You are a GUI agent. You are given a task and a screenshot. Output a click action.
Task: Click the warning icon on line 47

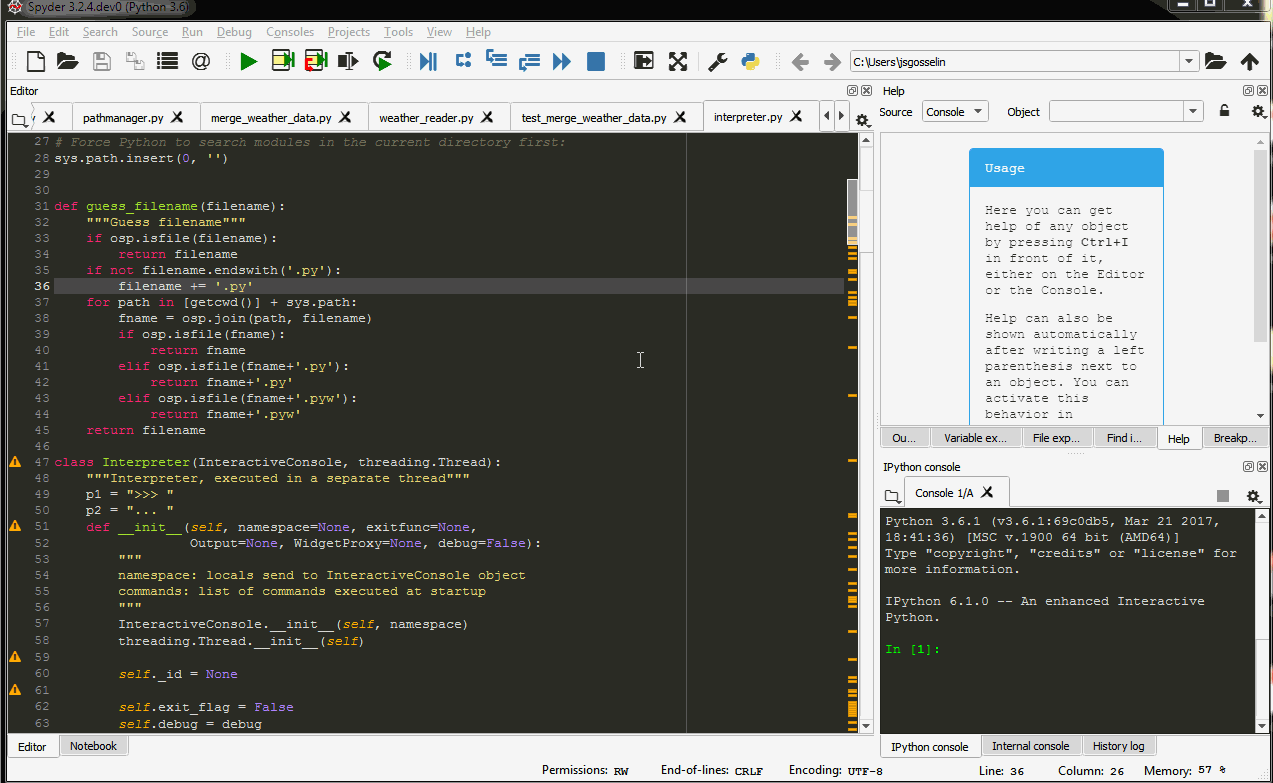15,462
